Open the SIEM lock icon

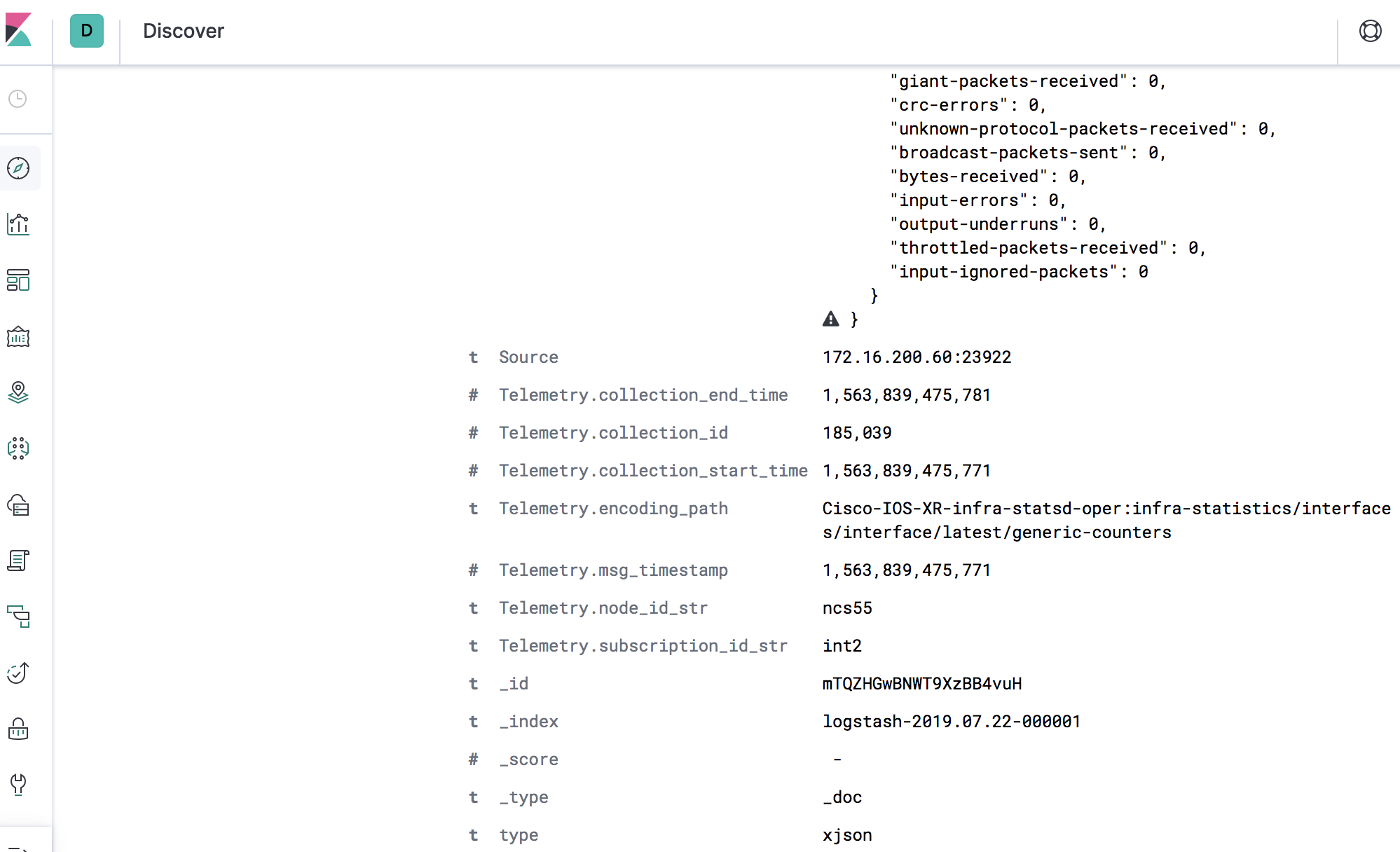(x=18, y=729)
